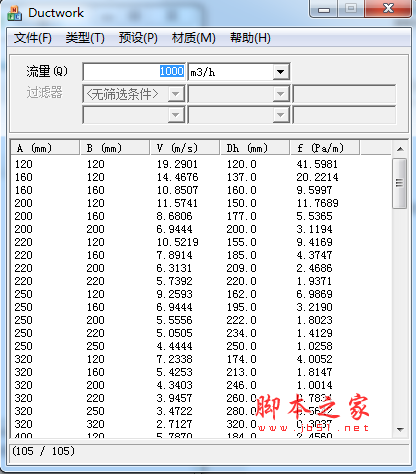Image resolution: width=416 pixels, height=474 pixels.
Task: Expand the m3/h unit dropdown
Action: pyautogui.click(x=281, y=72)
